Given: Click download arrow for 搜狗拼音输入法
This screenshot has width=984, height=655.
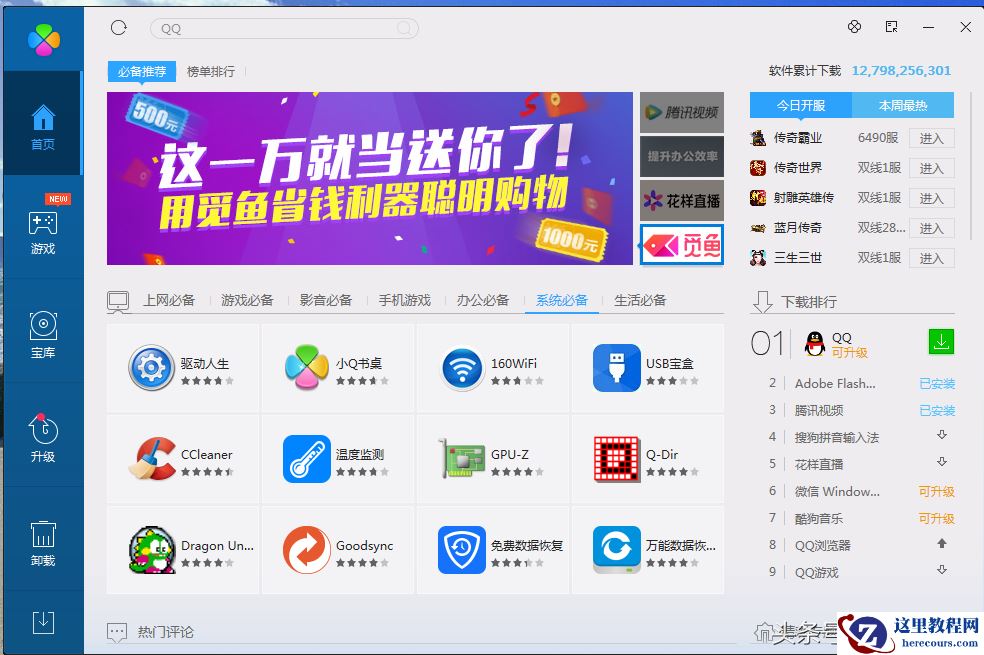Looking at the screenshot, I should pos(942,435).
